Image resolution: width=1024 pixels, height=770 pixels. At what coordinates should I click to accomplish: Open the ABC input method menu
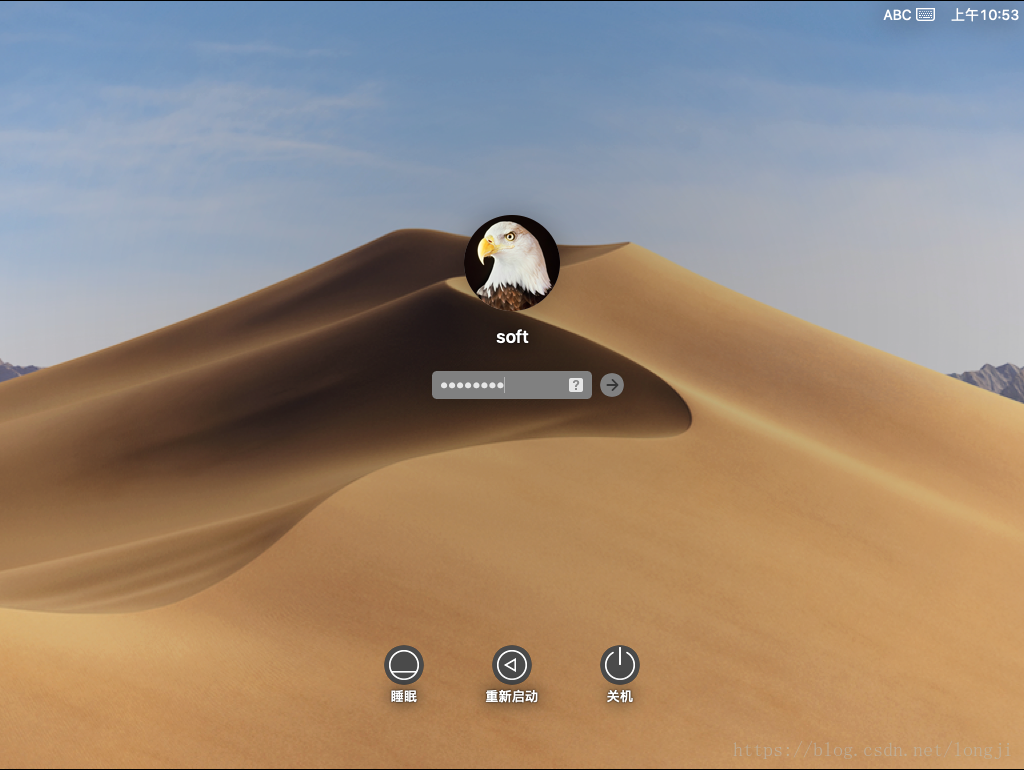pyautogui.click(x=897, y=14)
